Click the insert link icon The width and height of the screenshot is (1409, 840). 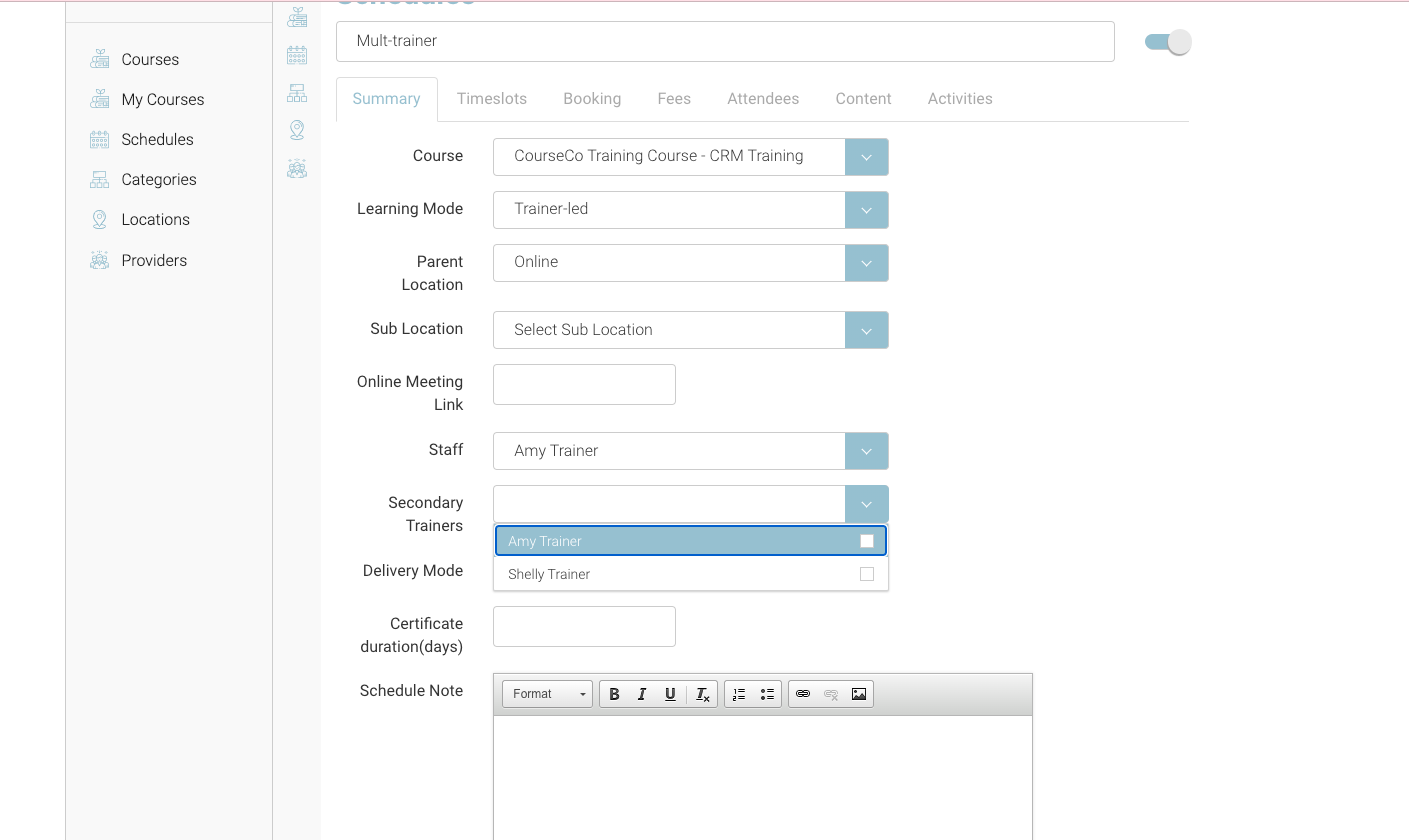click(803, 694)
